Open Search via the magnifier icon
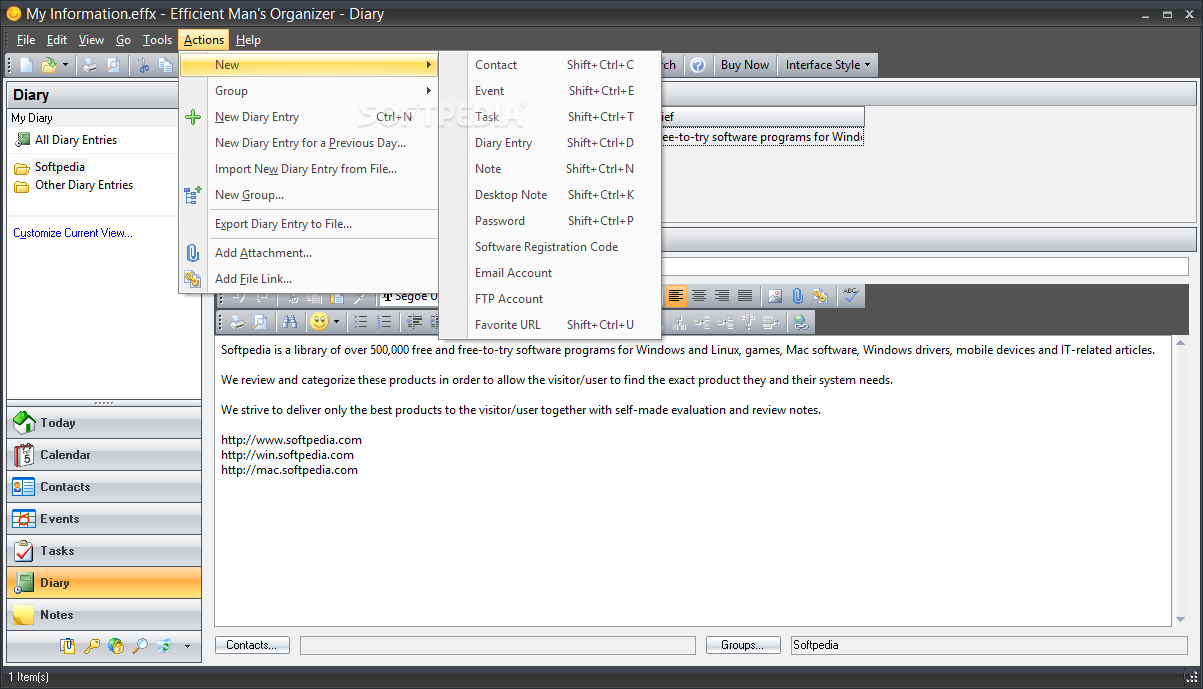The width and height of the screenshot is (1203, 689). (x=140, y=646)
